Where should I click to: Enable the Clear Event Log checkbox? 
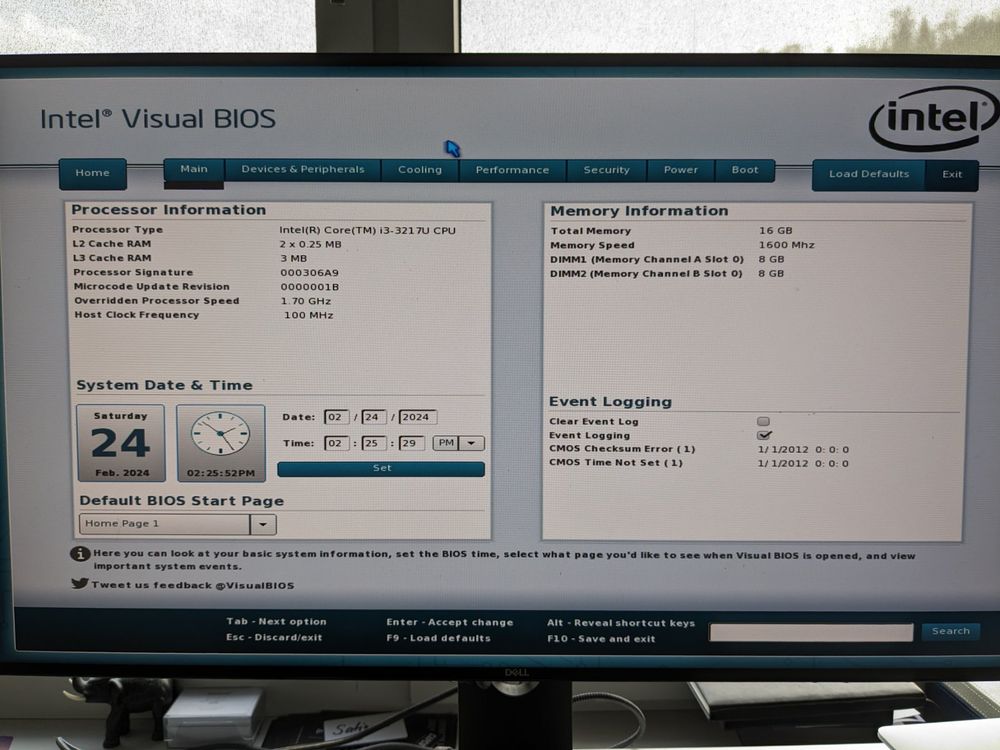(x=763, y=421)
